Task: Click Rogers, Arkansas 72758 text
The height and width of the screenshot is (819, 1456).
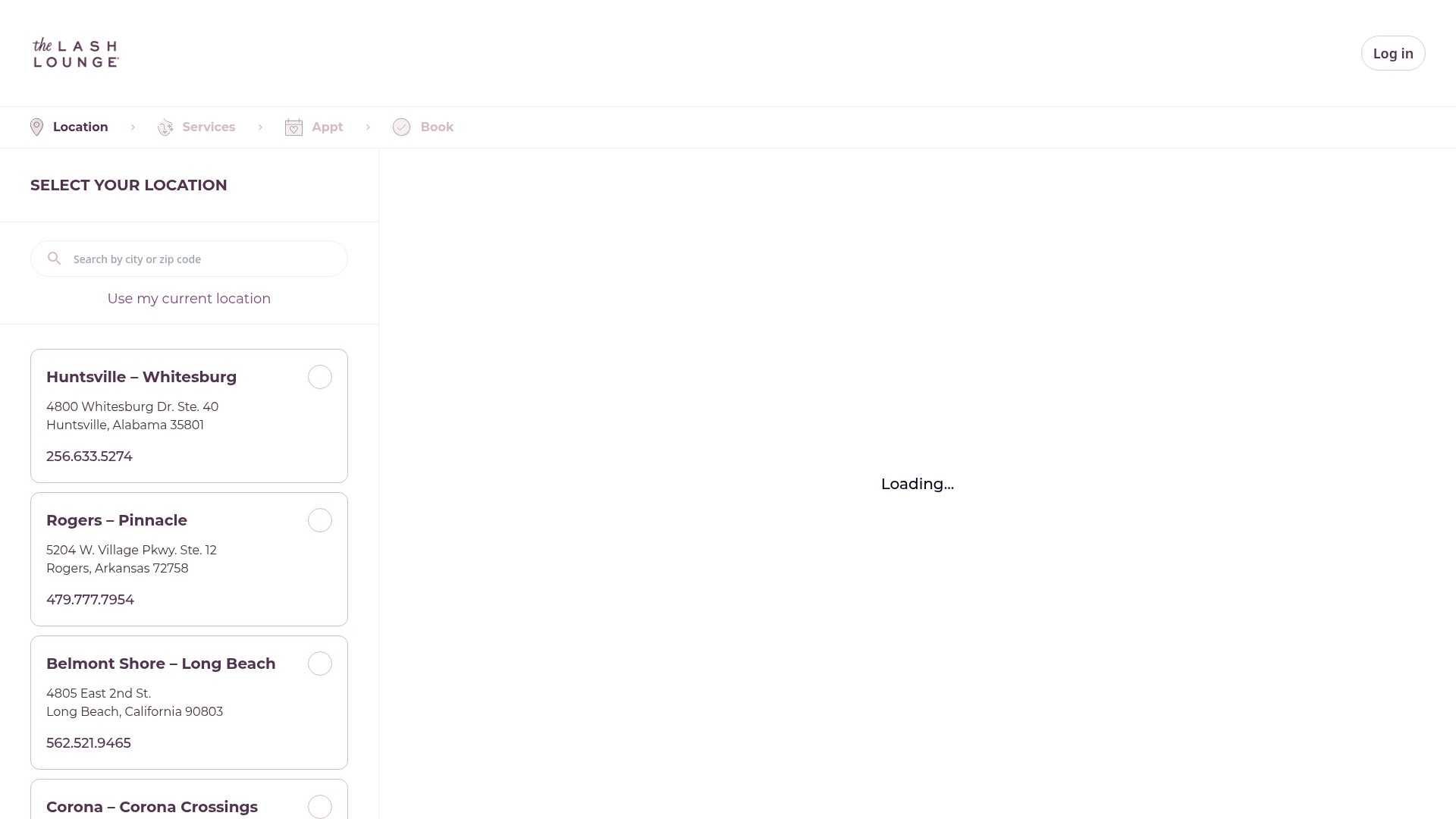Action: [118, 568]
